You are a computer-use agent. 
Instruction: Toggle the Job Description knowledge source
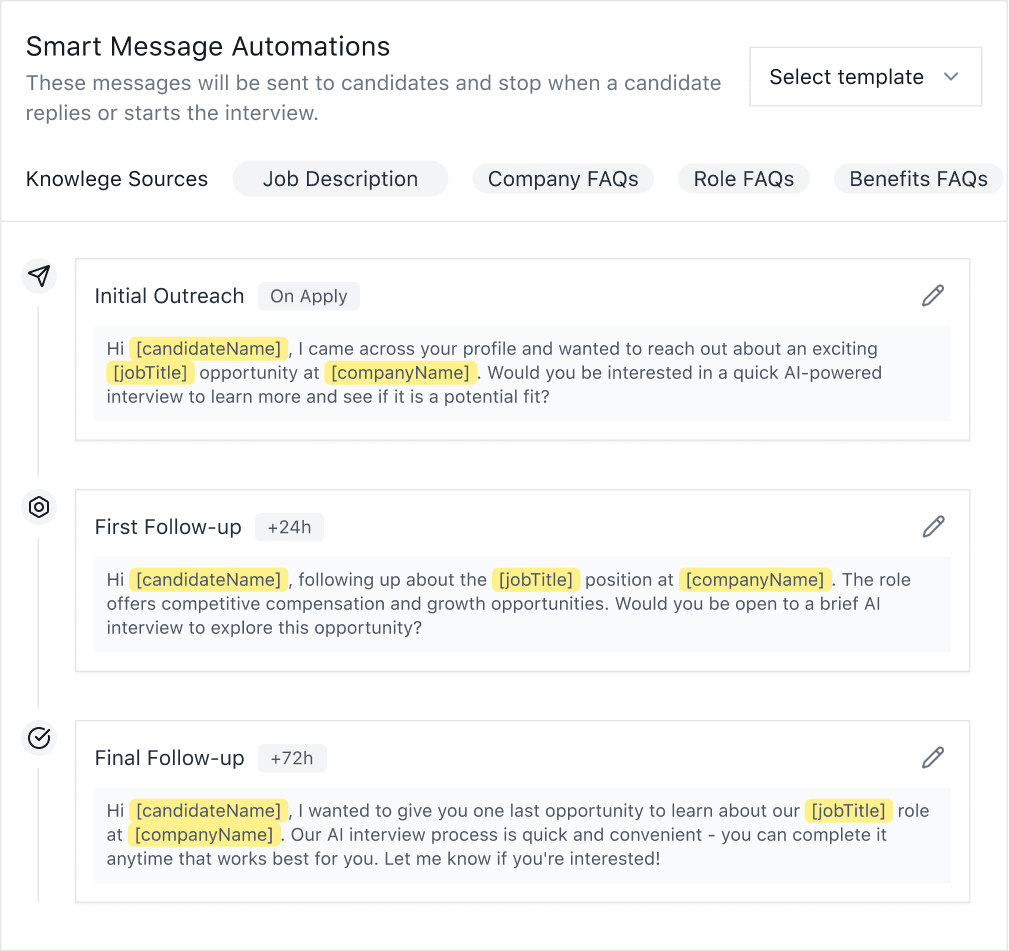[340, 178]
